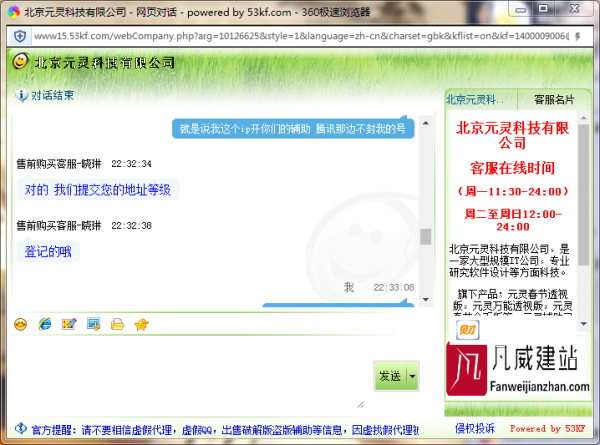Close the chat browser window
Viewport: 600px width, 445px height.
574,8
